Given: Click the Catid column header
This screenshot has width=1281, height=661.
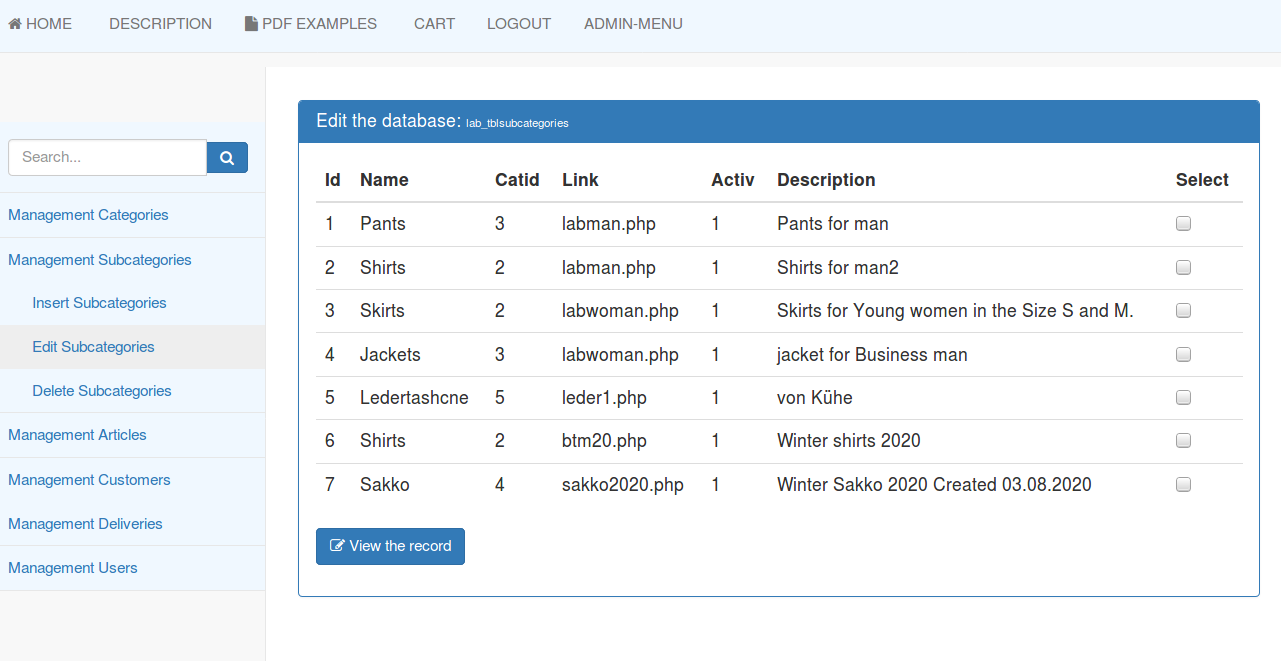Looking at the screenshot, I should tap(517, 180).
